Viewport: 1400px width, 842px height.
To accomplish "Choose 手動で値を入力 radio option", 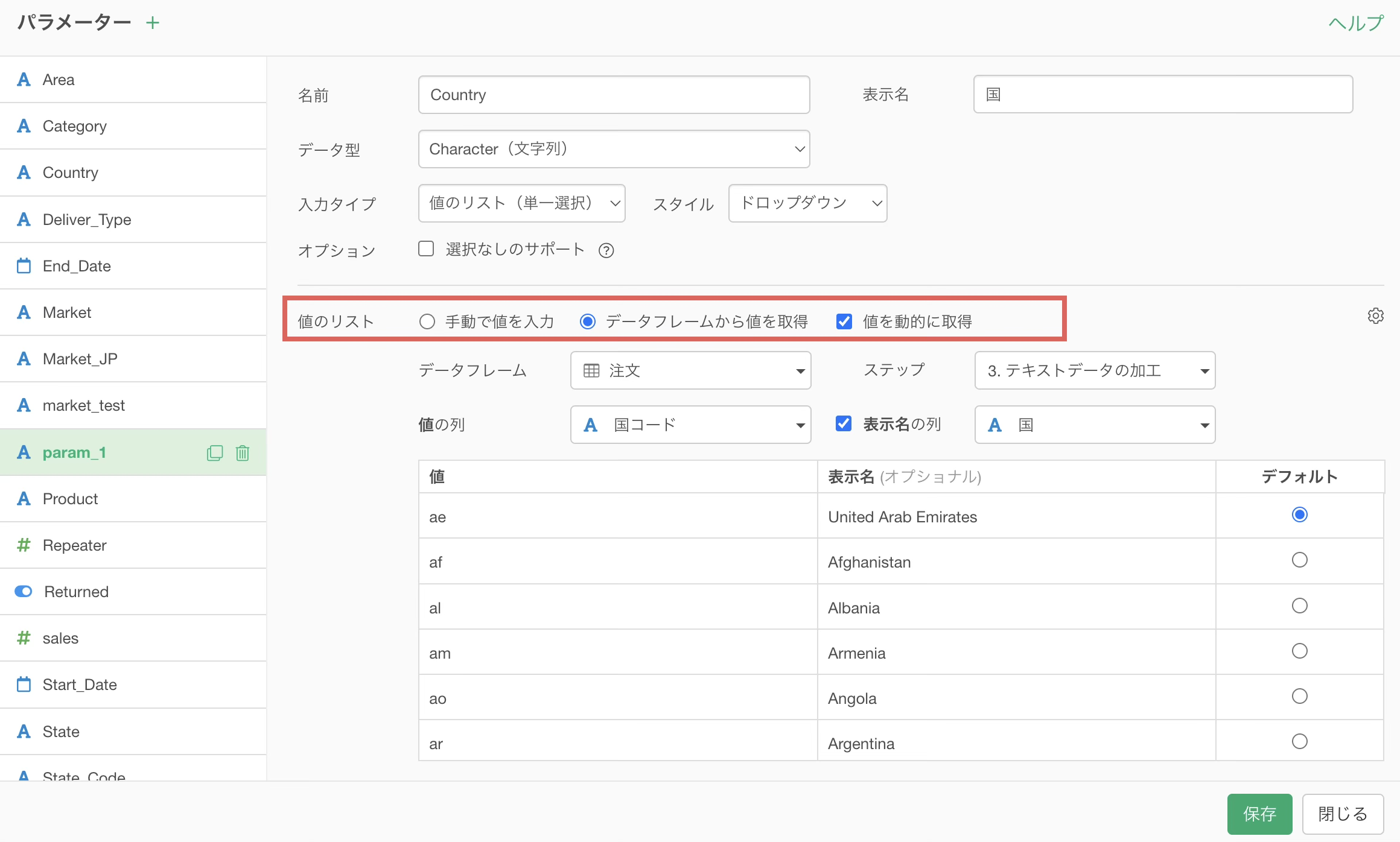I will pyautogui.click(x=427, y=321).
